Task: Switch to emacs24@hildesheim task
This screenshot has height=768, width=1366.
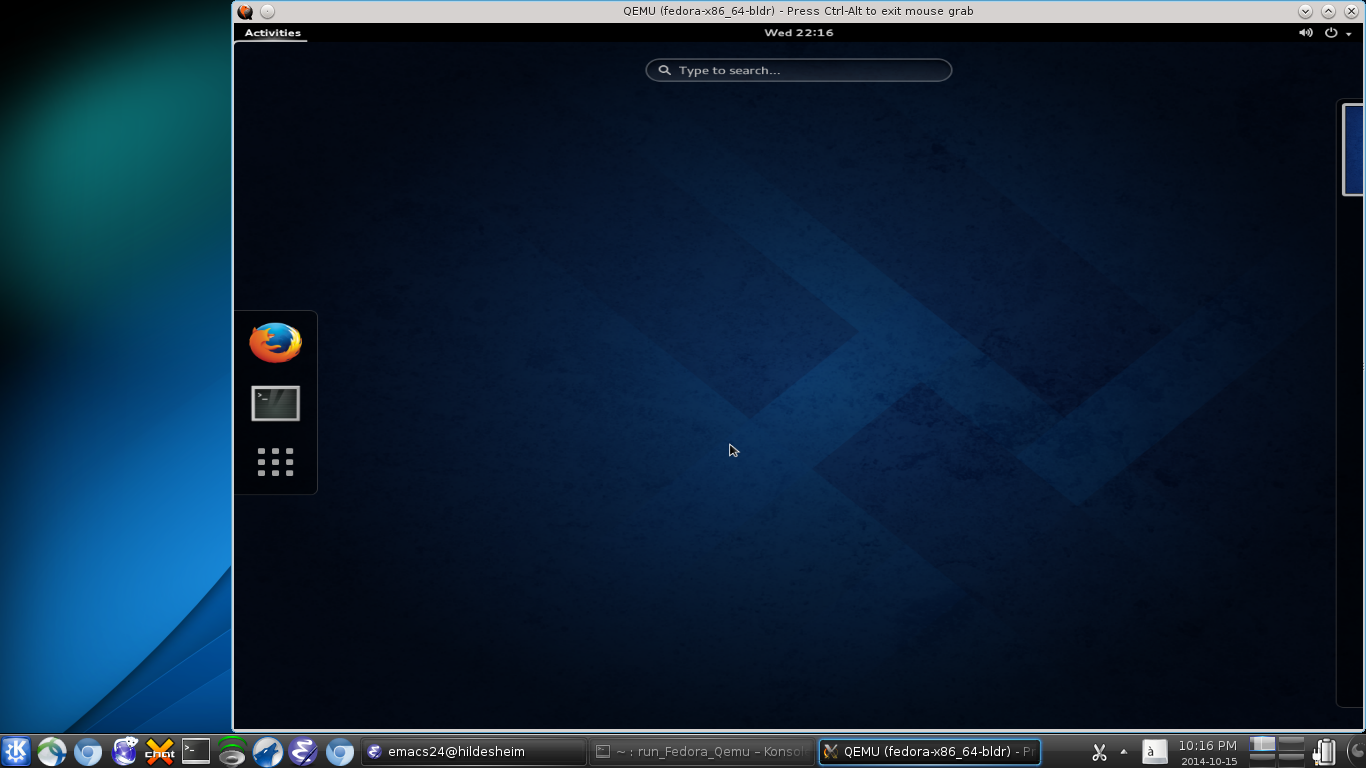Action: click(473, 752)
